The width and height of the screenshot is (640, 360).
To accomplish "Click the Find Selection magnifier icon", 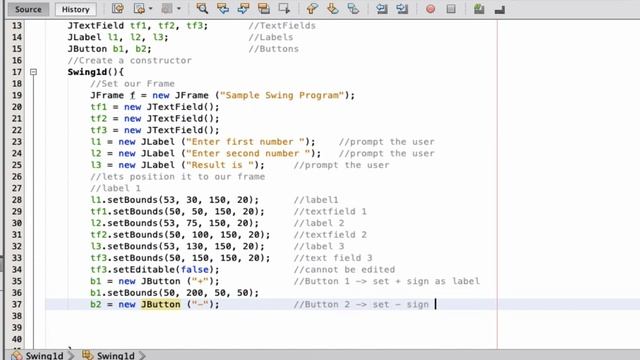I will [x=202, y=9].
